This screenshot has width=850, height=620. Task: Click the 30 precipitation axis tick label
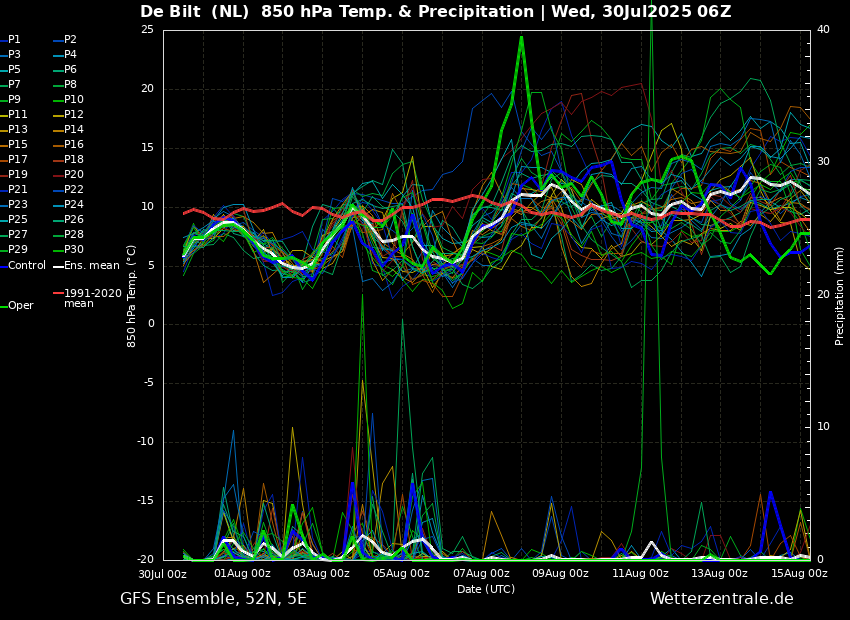click(x=823, y=162)
